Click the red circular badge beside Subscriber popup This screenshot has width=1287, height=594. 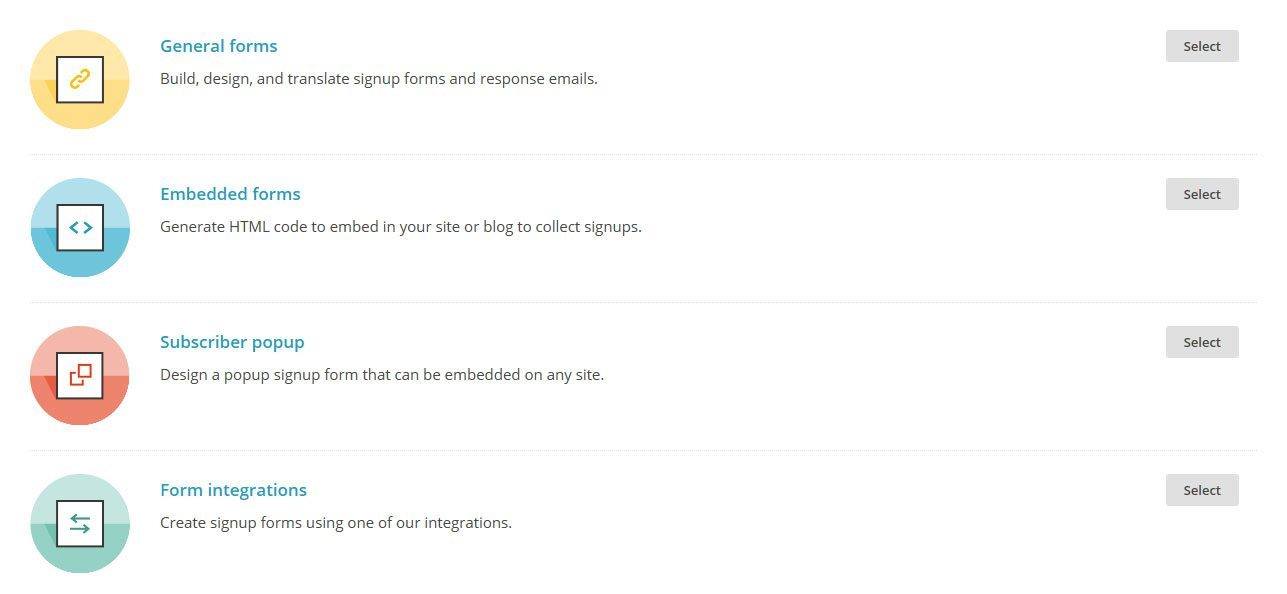tap(80, 375)
